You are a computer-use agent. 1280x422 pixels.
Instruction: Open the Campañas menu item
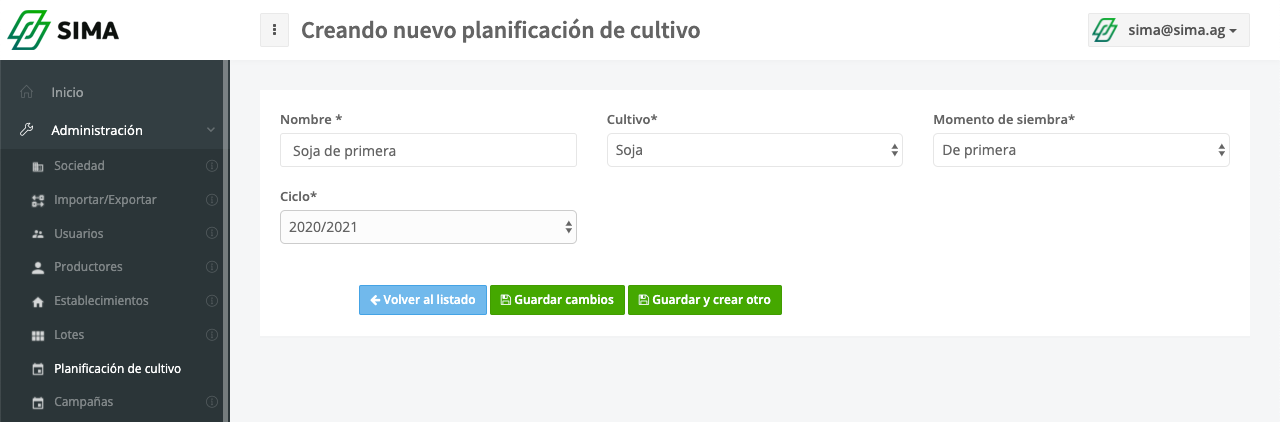click(83, 402)
